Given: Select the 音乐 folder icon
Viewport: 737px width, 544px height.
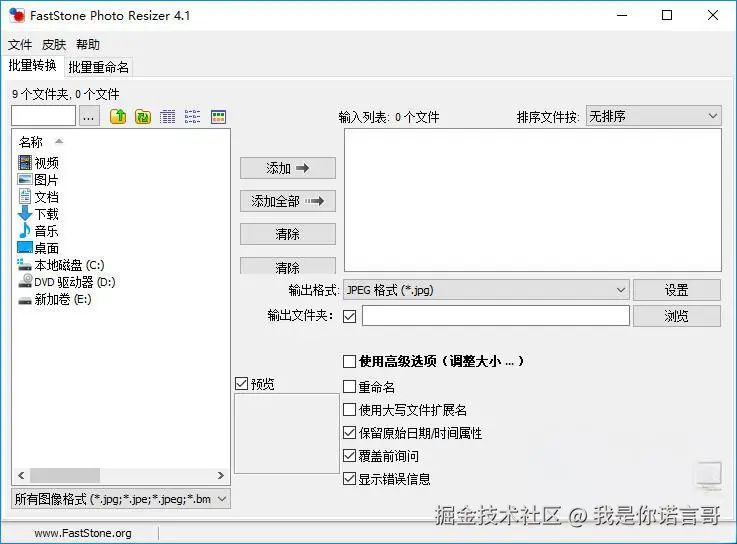Looking at the screenshot, I should [x=25, y=230].
